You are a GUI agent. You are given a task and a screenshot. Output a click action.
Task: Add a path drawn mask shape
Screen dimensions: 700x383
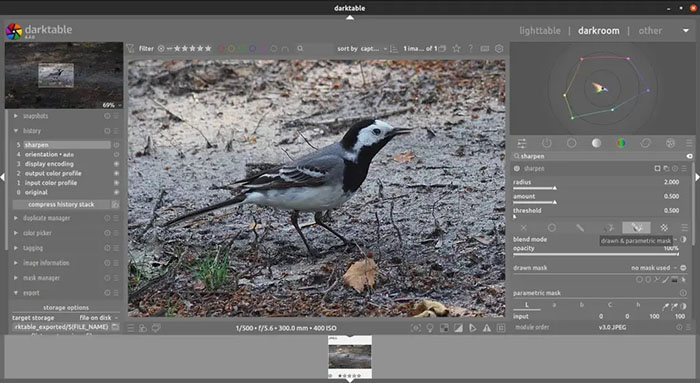(x=657, y=280)
